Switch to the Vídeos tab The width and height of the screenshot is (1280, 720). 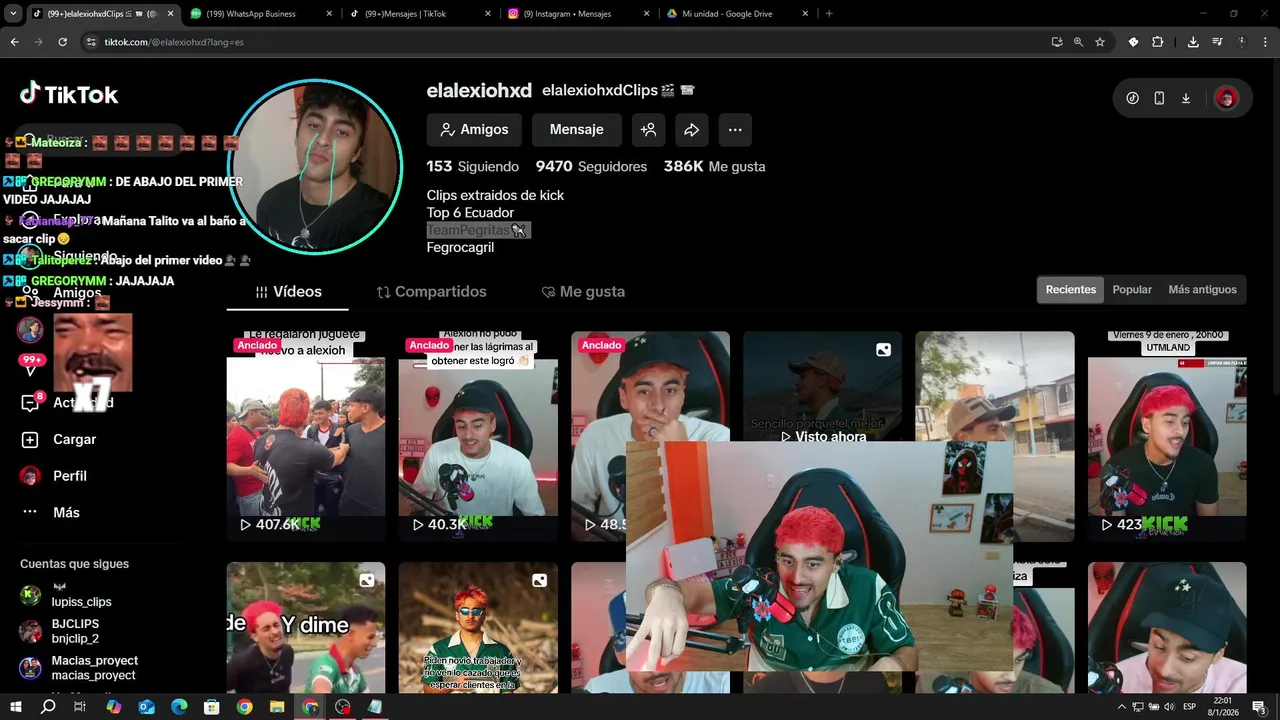tap(288, 292)
